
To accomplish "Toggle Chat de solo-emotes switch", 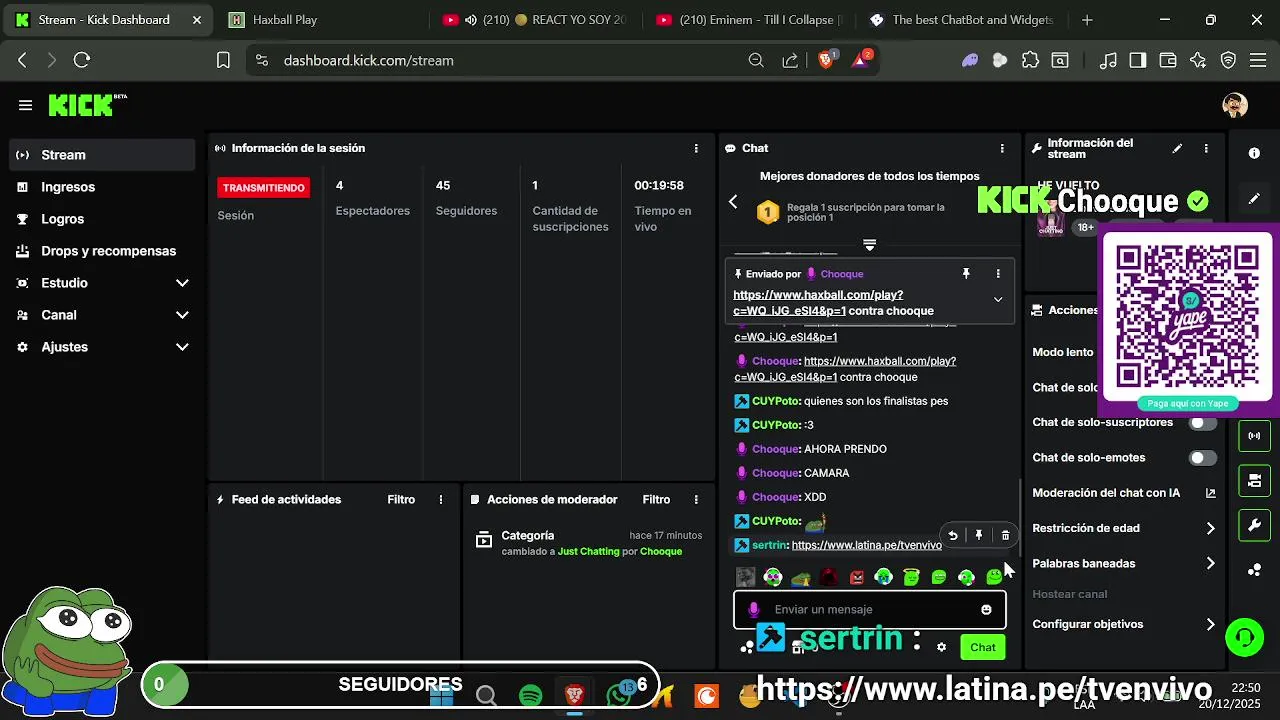I will (x=1202, y=458).
